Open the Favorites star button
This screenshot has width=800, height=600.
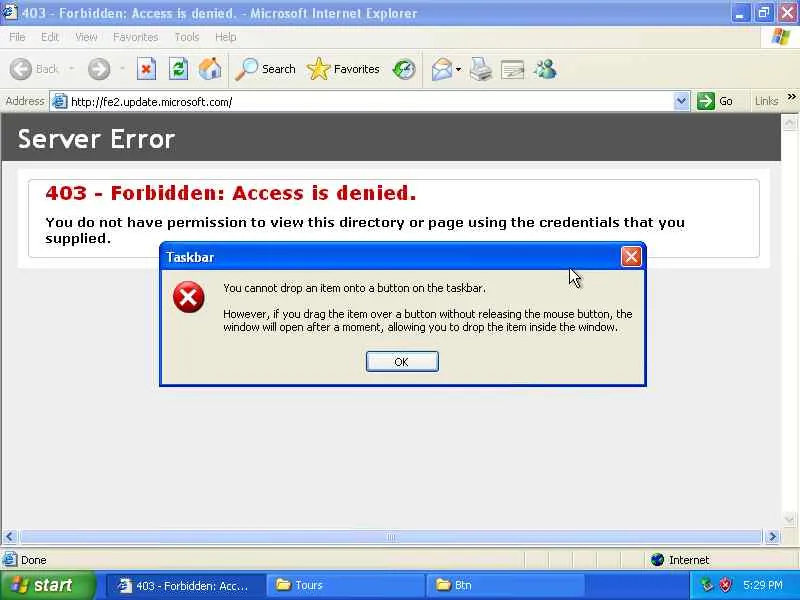(343, 69)
